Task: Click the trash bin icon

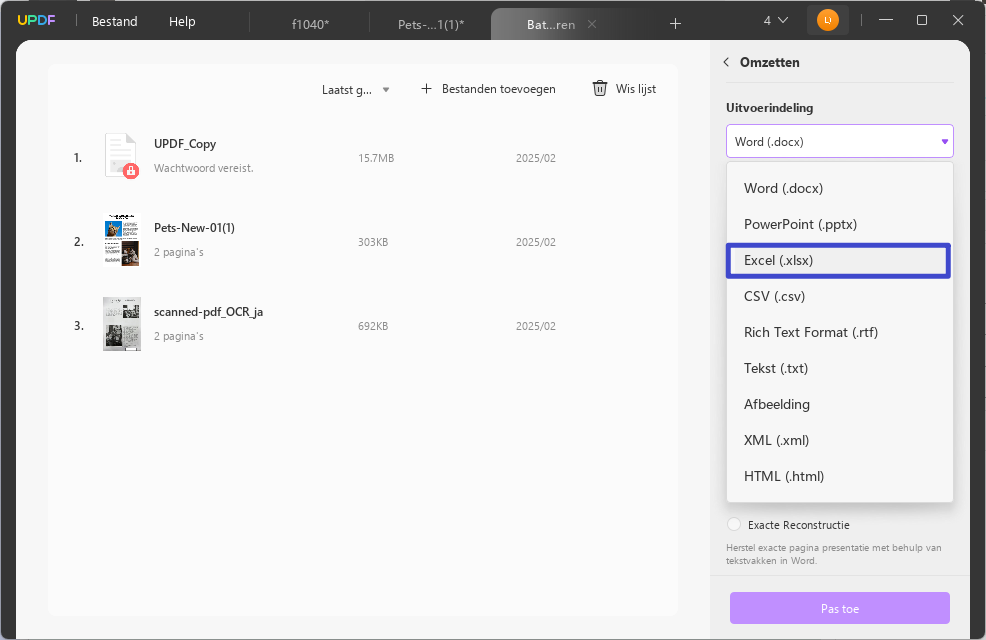Action: click(x=600, y=89)
